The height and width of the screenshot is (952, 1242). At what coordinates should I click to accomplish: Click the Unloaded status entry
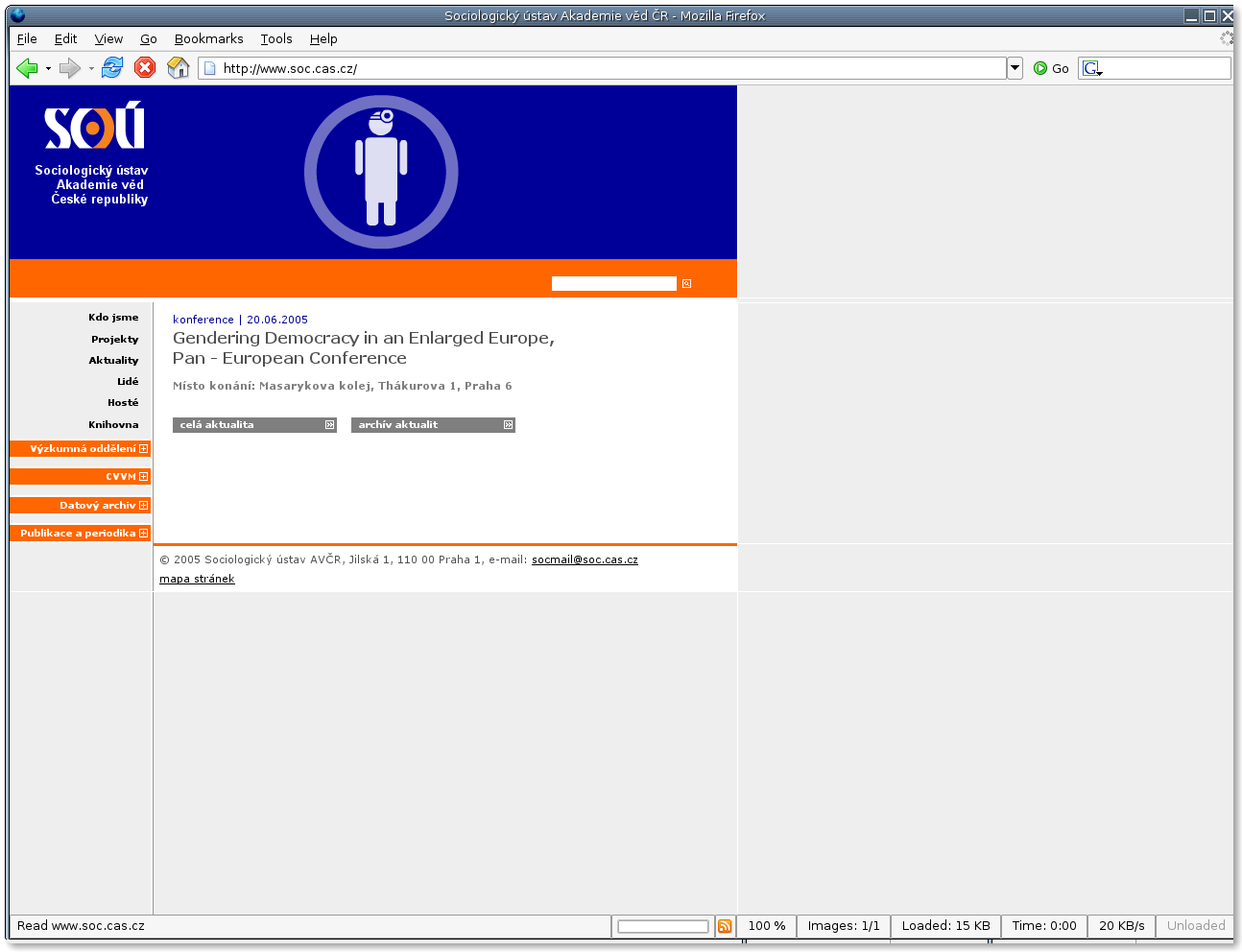(x=1196, y=926)
